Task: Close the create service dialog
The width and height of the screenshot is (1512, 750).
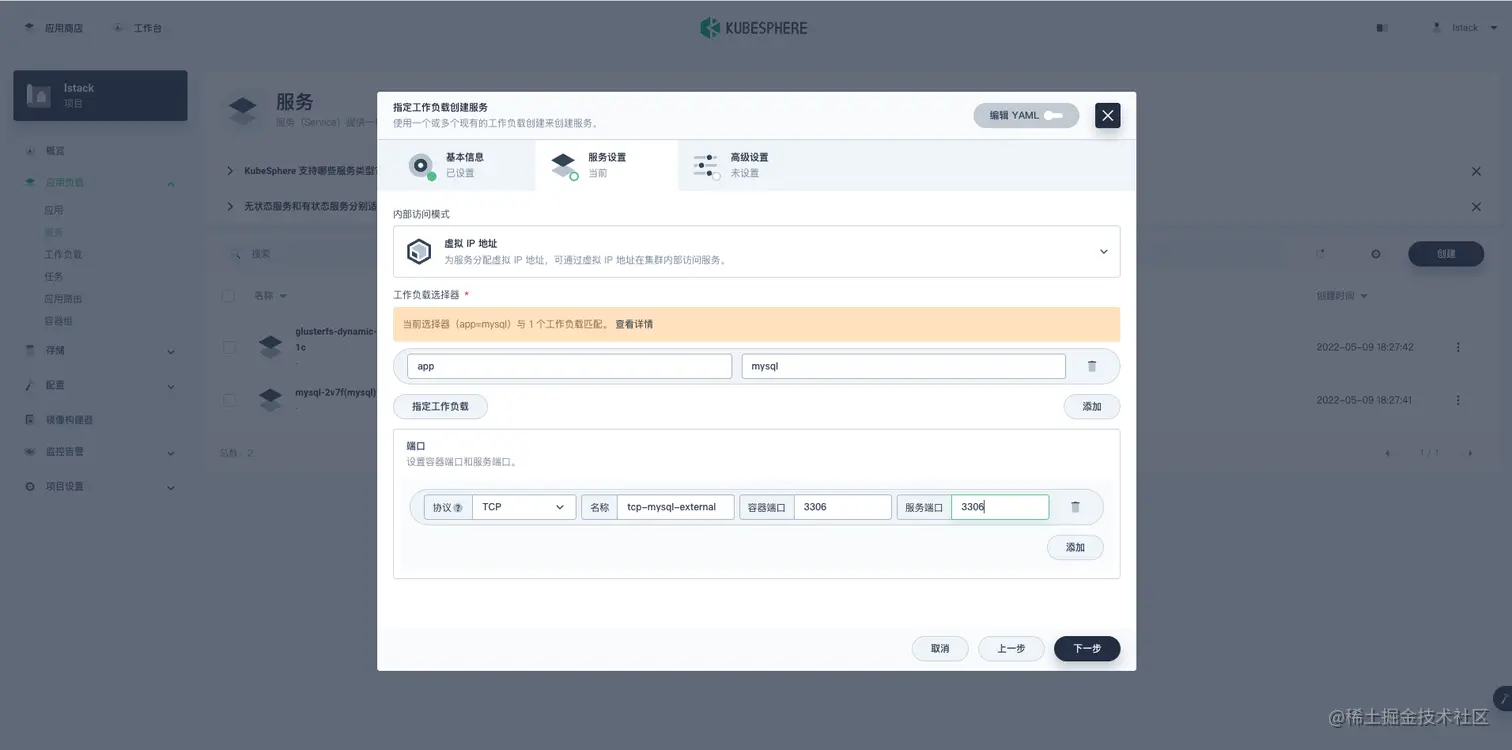Action: pos(1107,115)
